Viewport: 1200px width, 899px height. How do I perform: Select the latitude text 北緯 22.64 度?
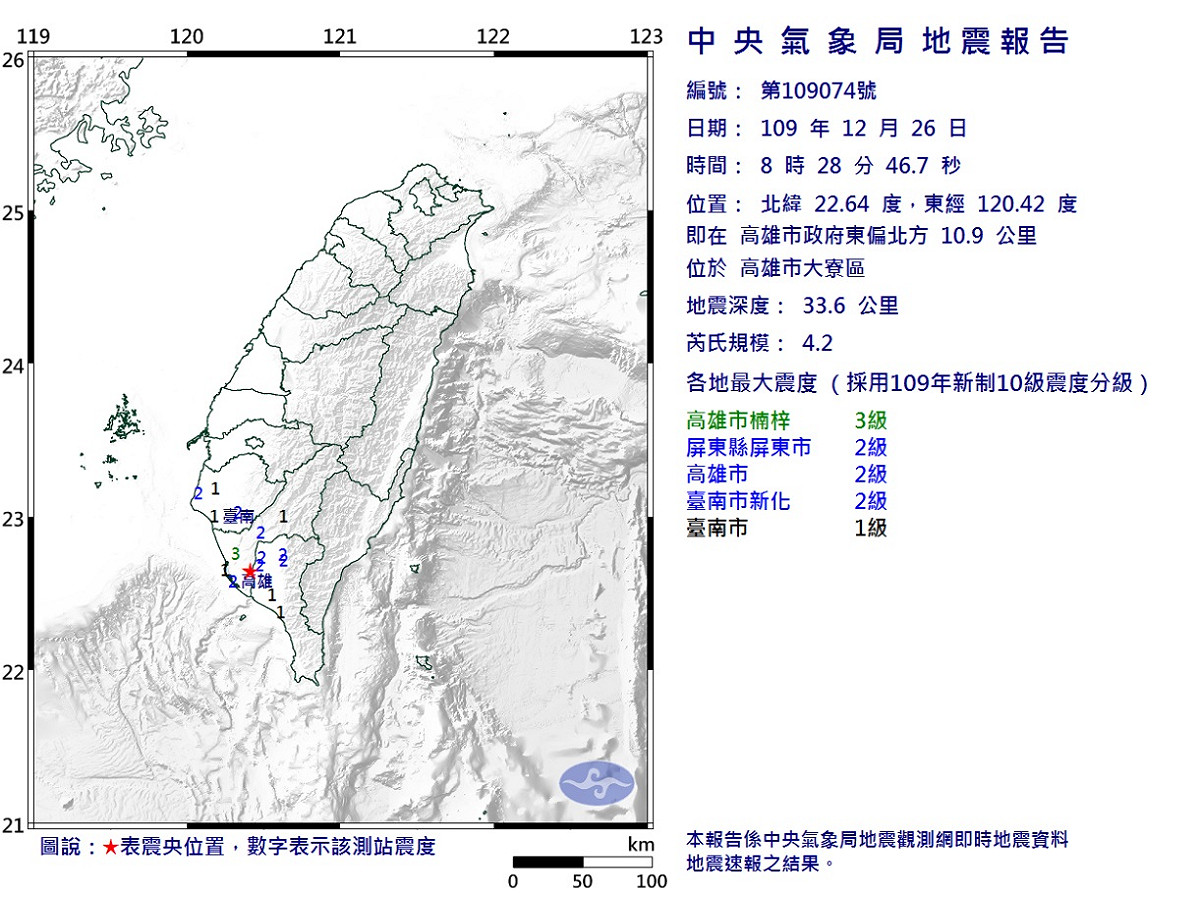832,204
